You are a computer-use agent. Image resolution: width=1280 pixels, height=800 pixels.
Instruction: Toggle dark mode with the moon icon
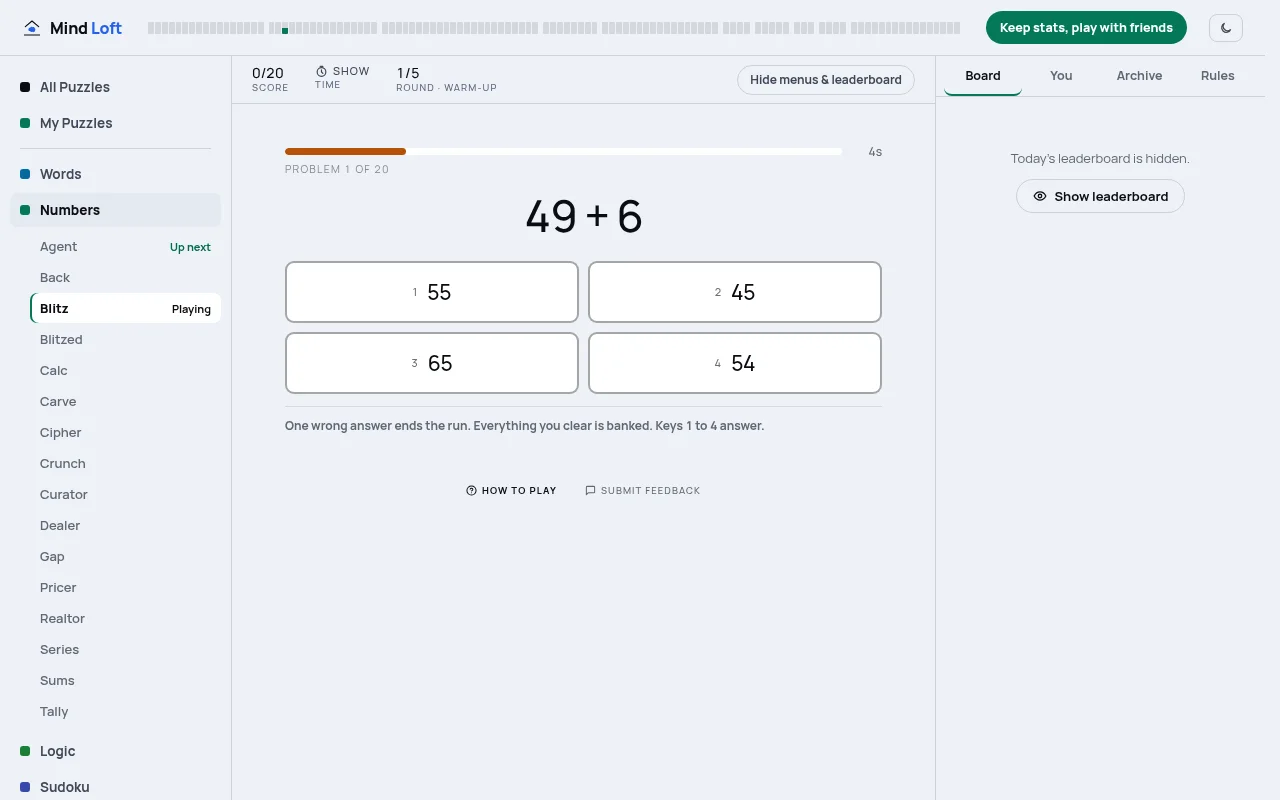(1226, 28)
